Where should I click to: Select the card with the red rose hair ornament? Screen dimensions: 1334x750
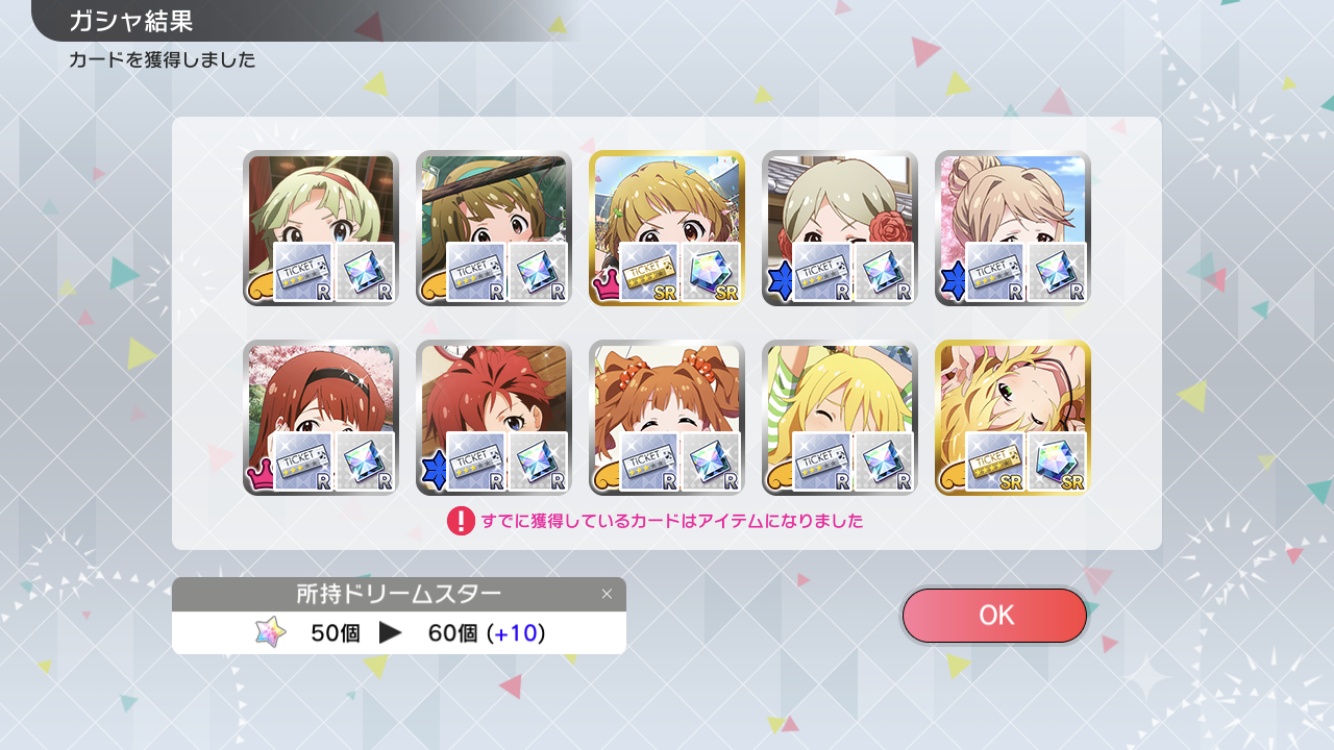pyautogui.click(x=840, y=228)
